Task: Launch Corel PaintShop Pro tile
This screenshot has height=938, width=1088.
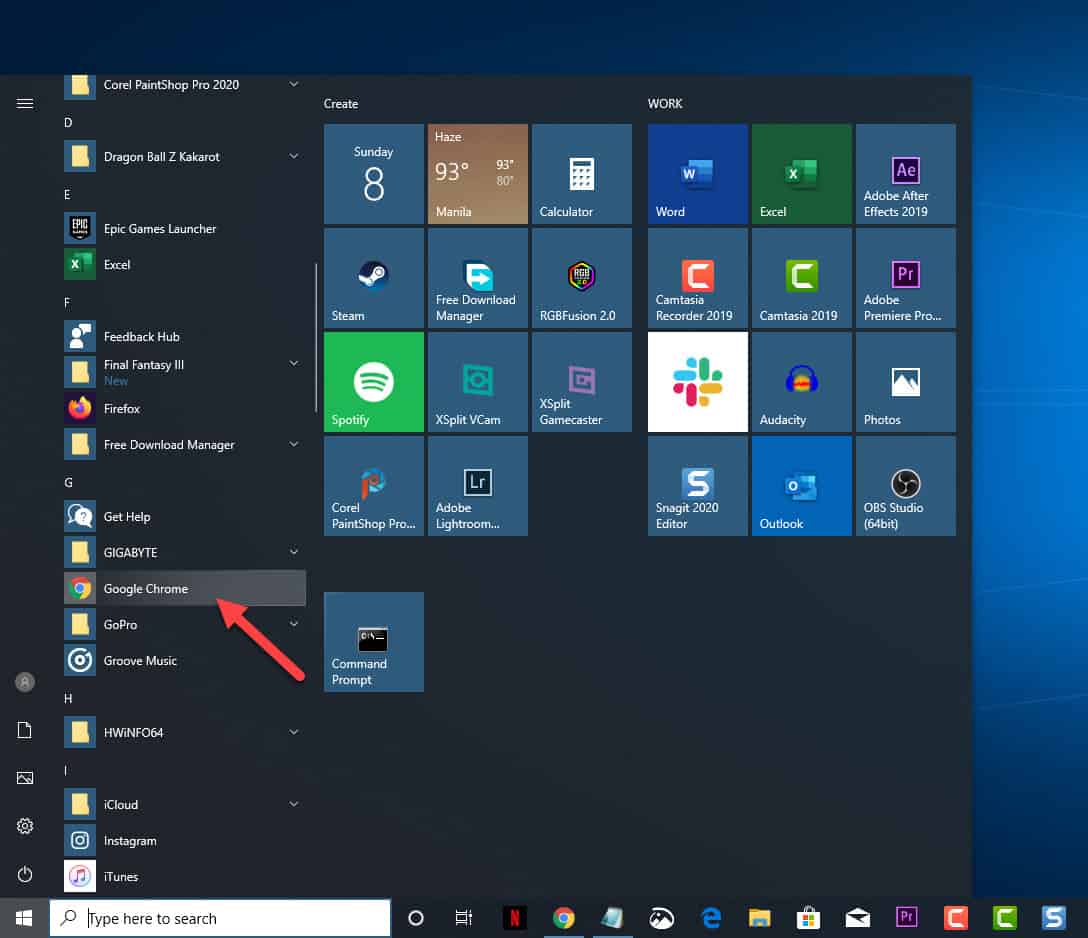Action: [x=373, y=486]
